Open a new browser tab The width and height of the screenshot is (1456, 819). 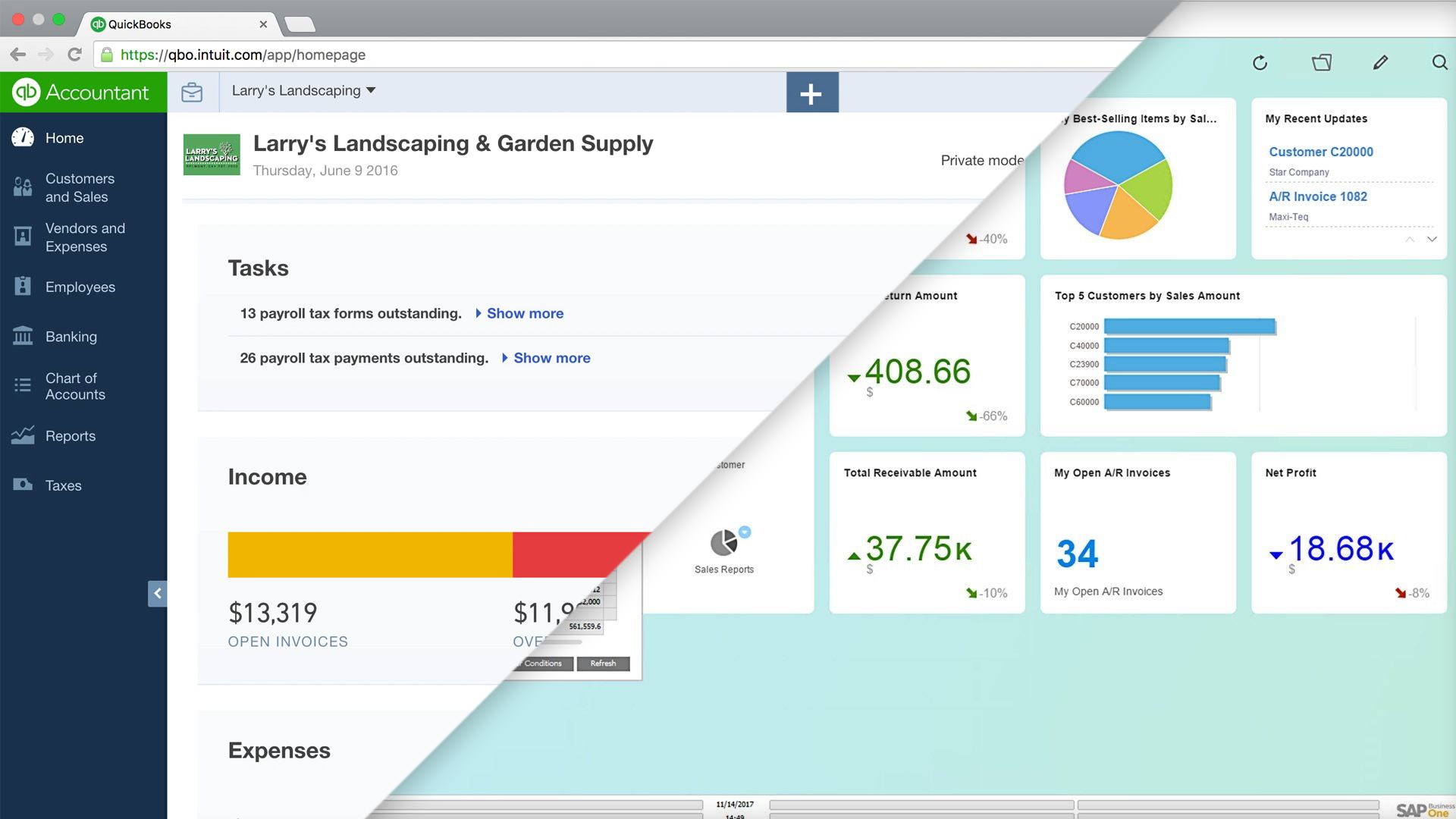(300, 25)
